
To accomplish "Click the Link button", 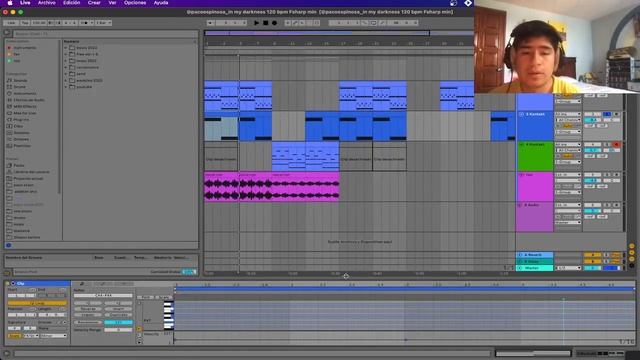I will 11,23.
